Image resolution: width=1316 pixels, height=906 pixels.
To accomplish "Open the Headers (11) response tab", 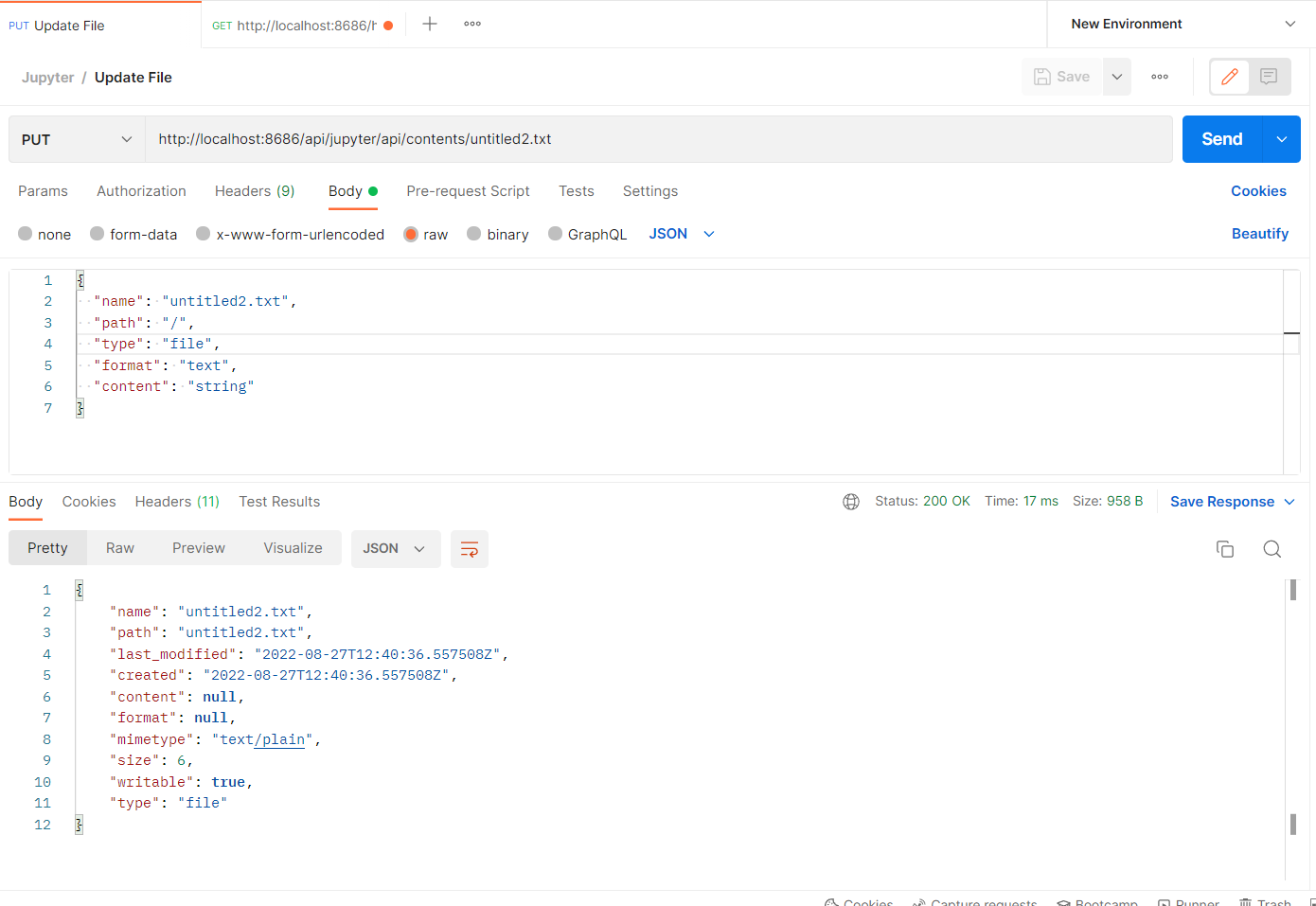I will coord(177,502).
